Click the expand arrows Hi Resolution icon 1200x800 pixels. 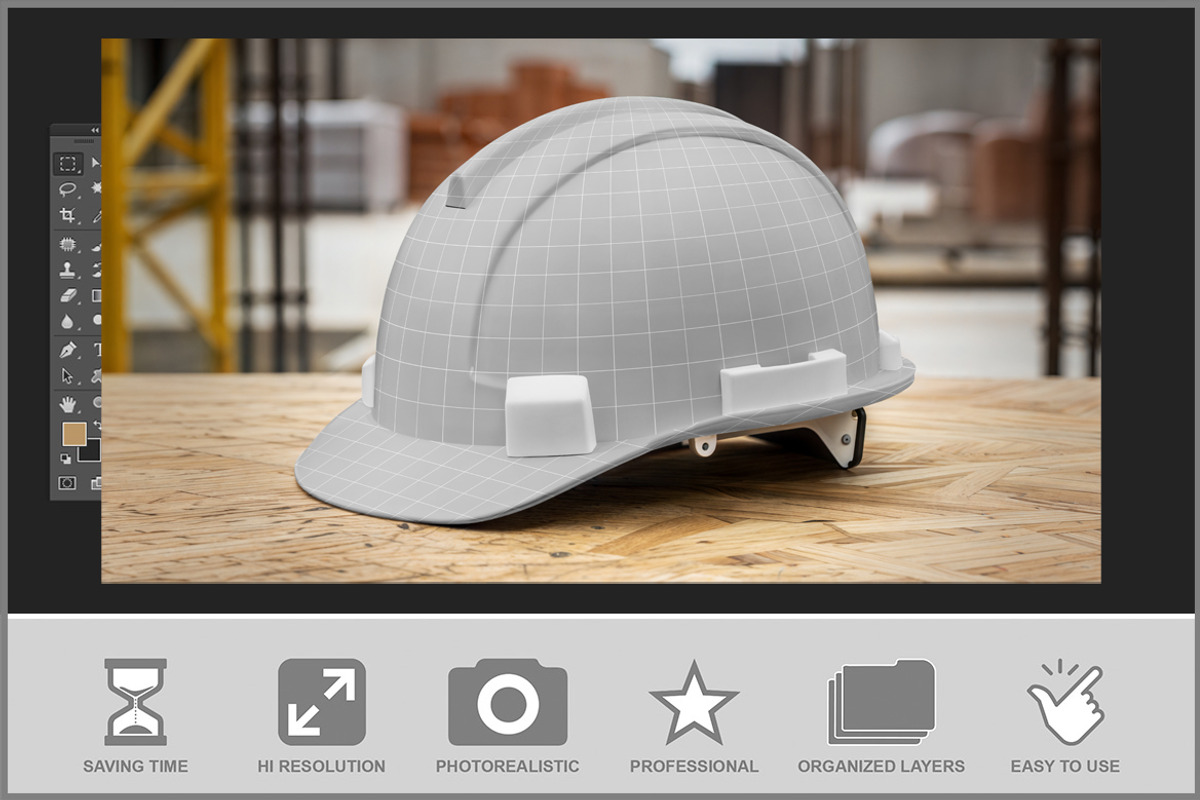321,701
